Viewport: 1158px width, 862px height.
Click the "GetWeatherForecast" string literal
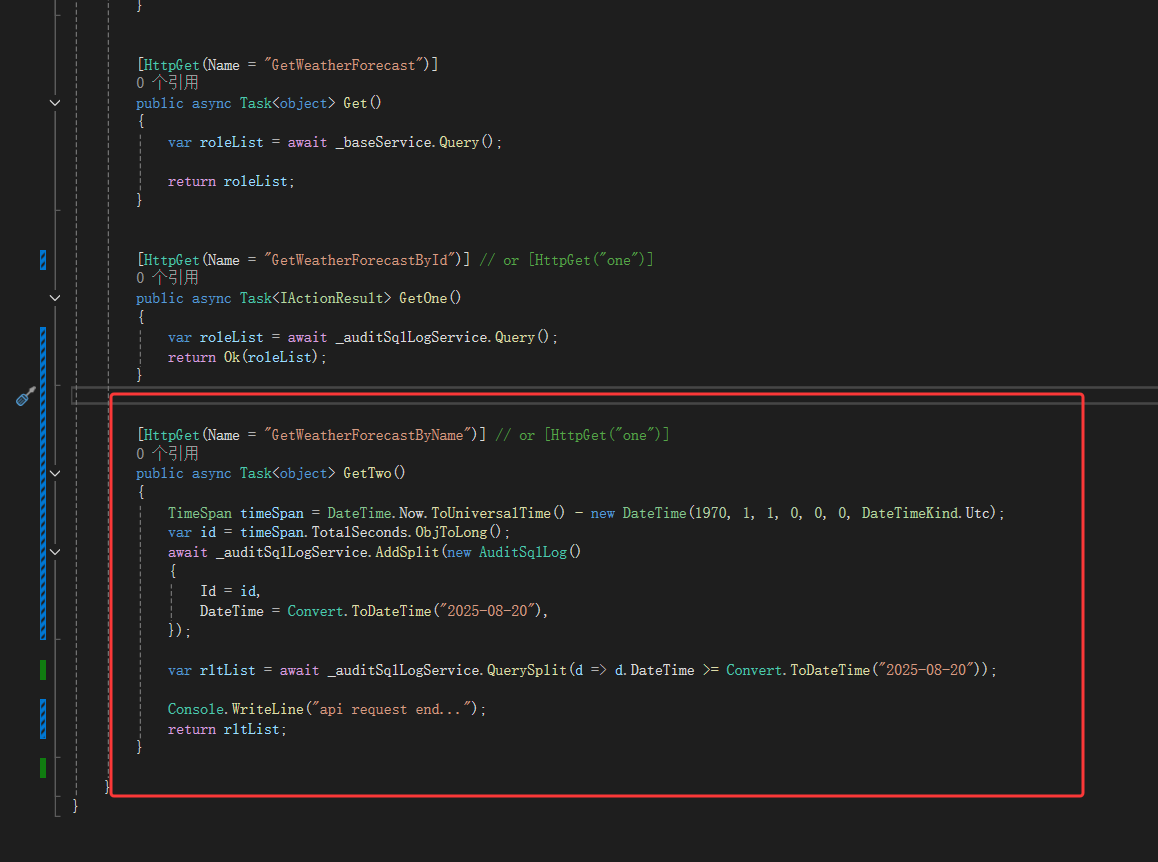[343, 65]
